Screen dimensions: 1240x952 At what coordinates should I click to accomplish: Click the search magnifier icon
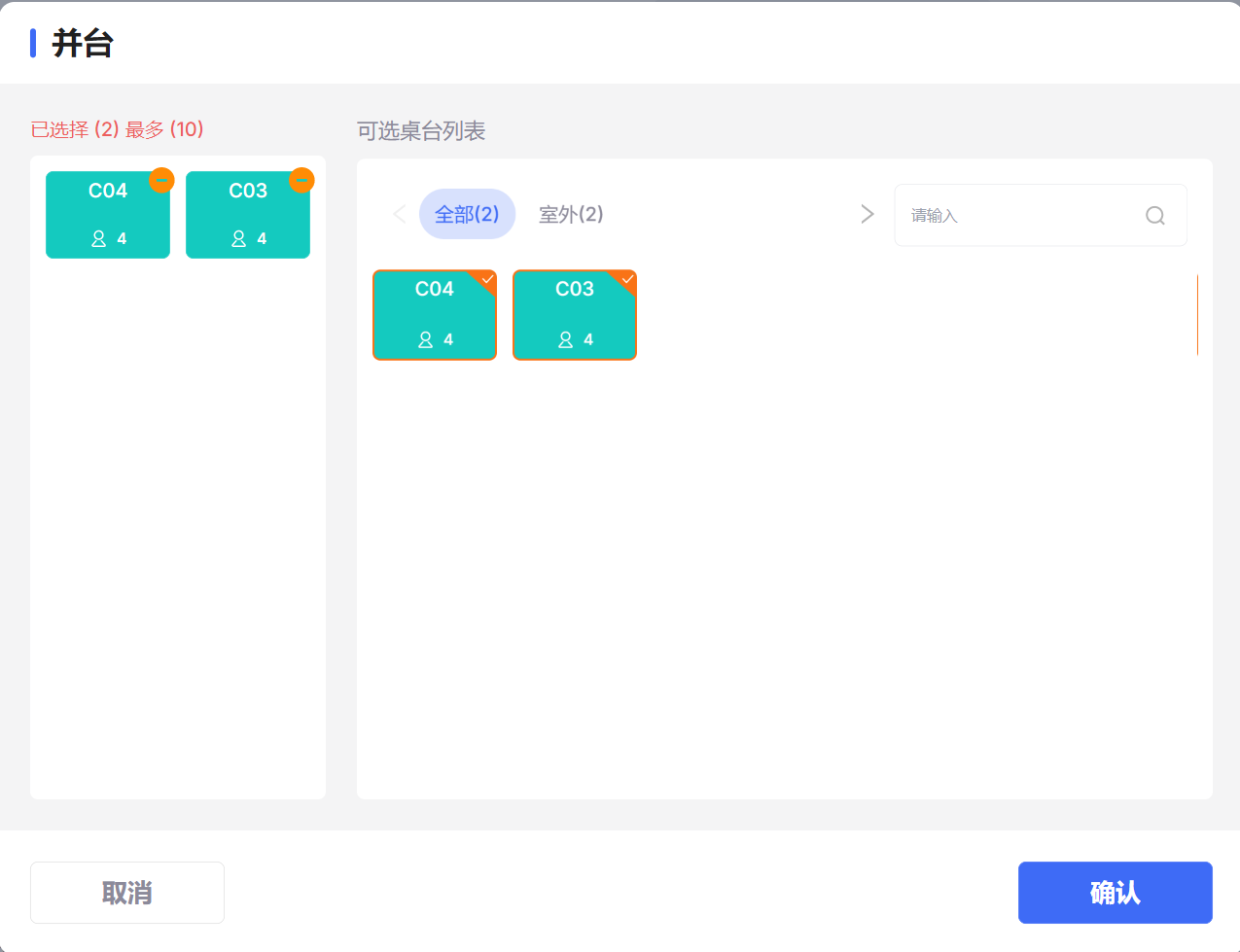coord(1154,216)
